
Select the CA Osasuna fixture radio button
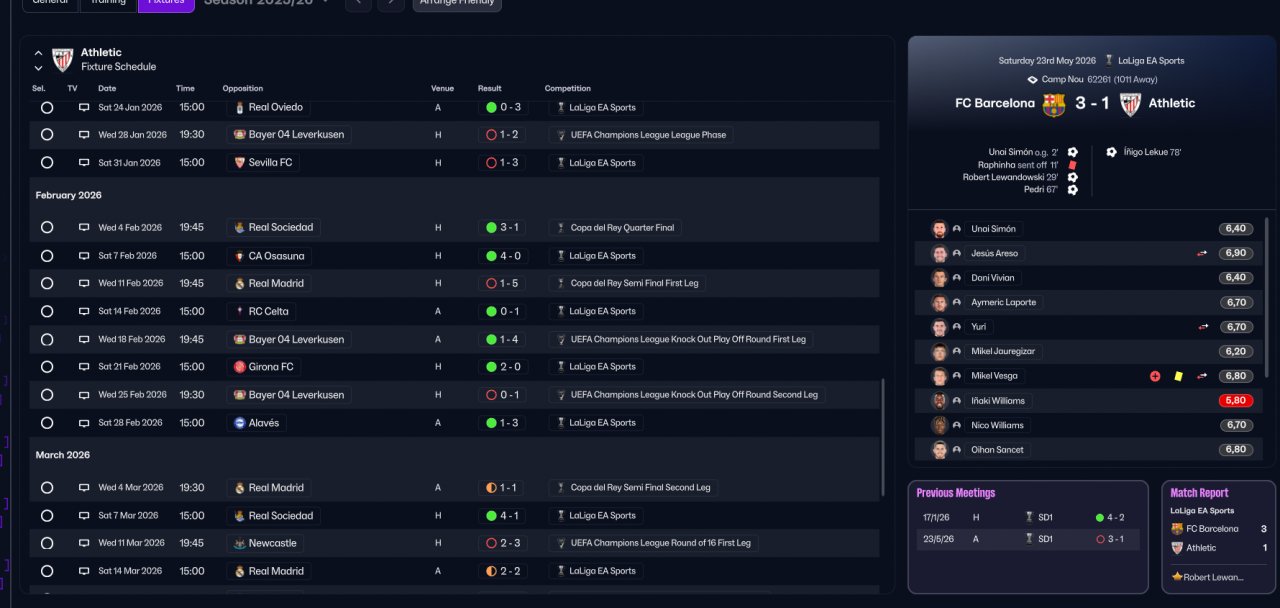coord(47,256)
